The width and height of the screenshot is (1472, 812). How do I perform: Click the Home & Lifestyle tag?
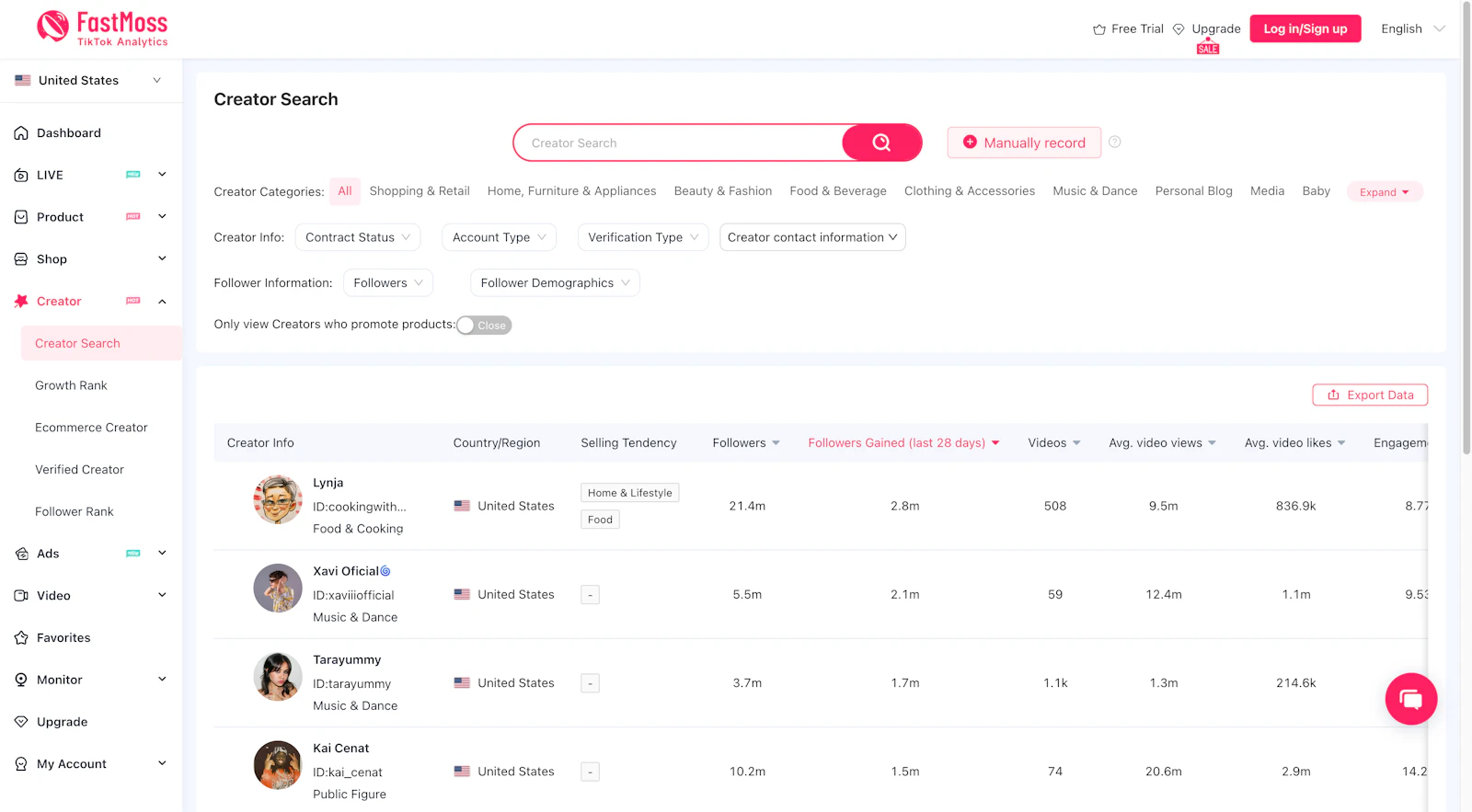click(630, 493)
